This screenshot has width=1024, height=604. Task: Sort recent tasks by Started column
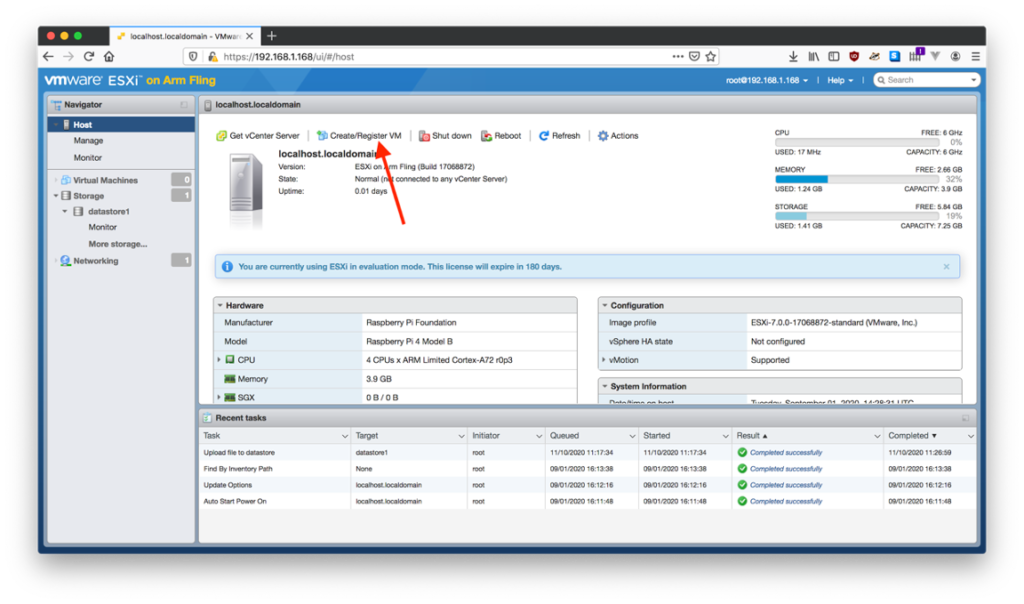(x=656, y=436)
